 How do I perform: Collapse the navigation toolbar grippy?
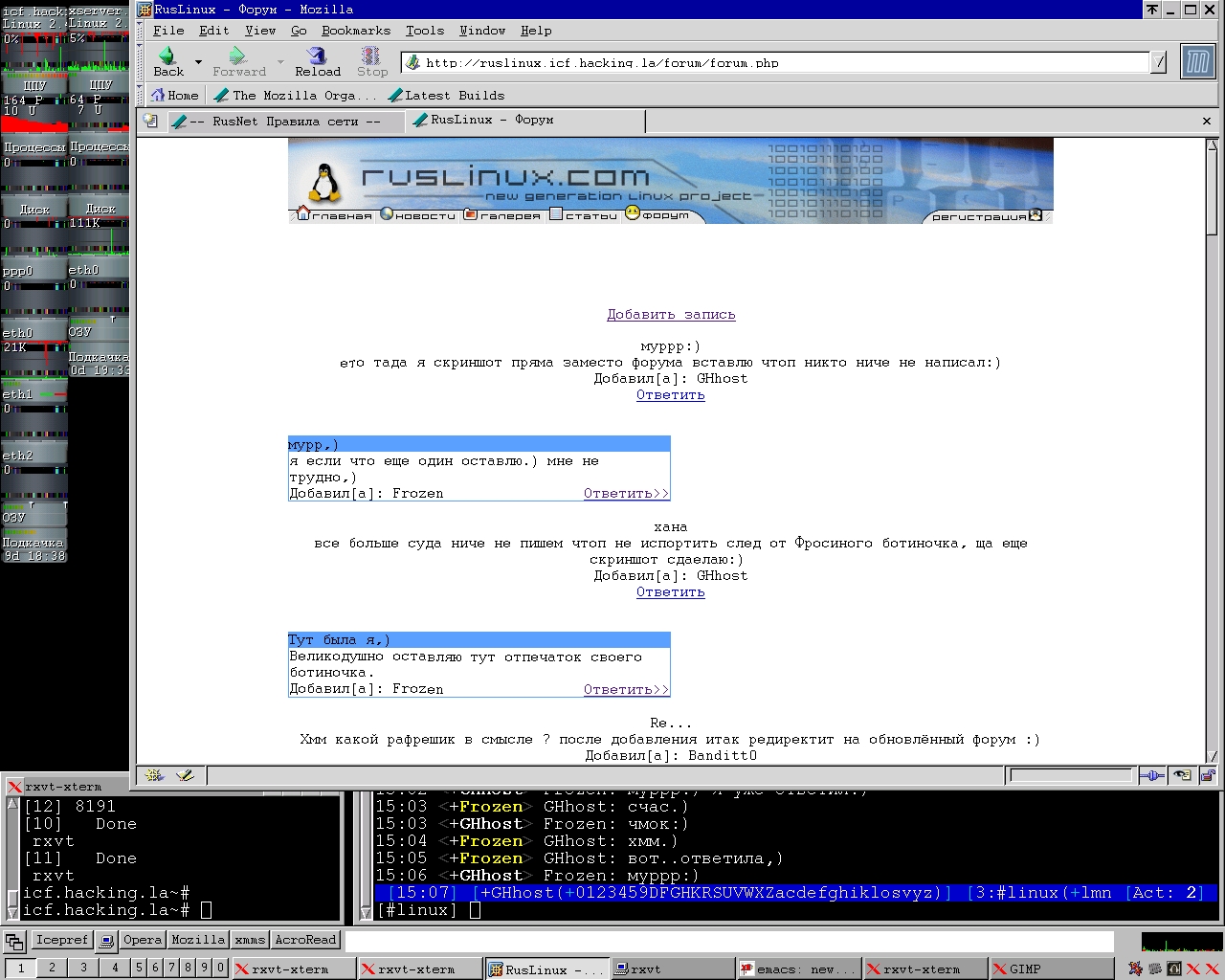click(x=141, y=62)
